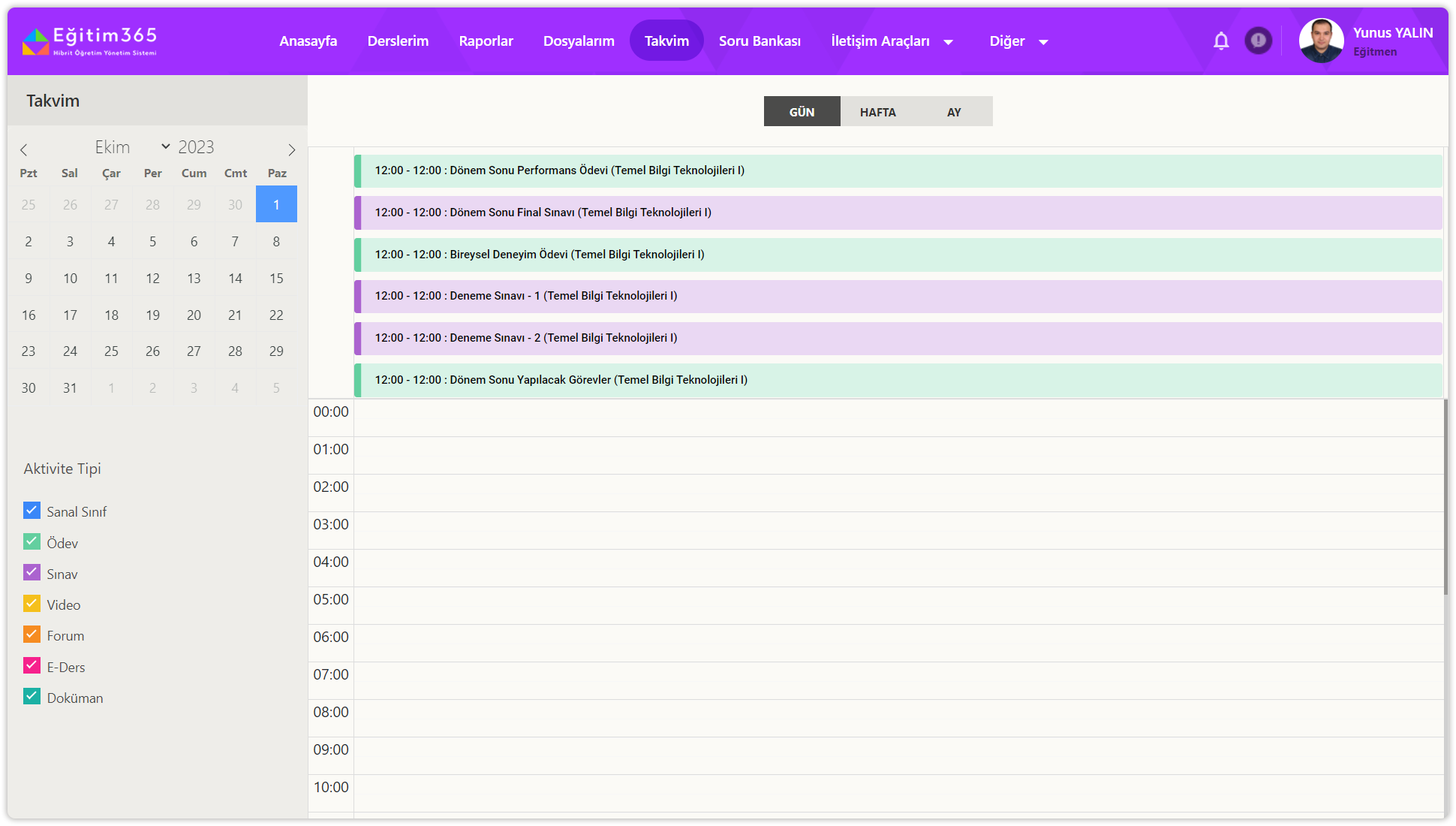This screenshot has height=826, width=1456.
Task: Select day 12 in mini calendar
Action: [152, 278]
